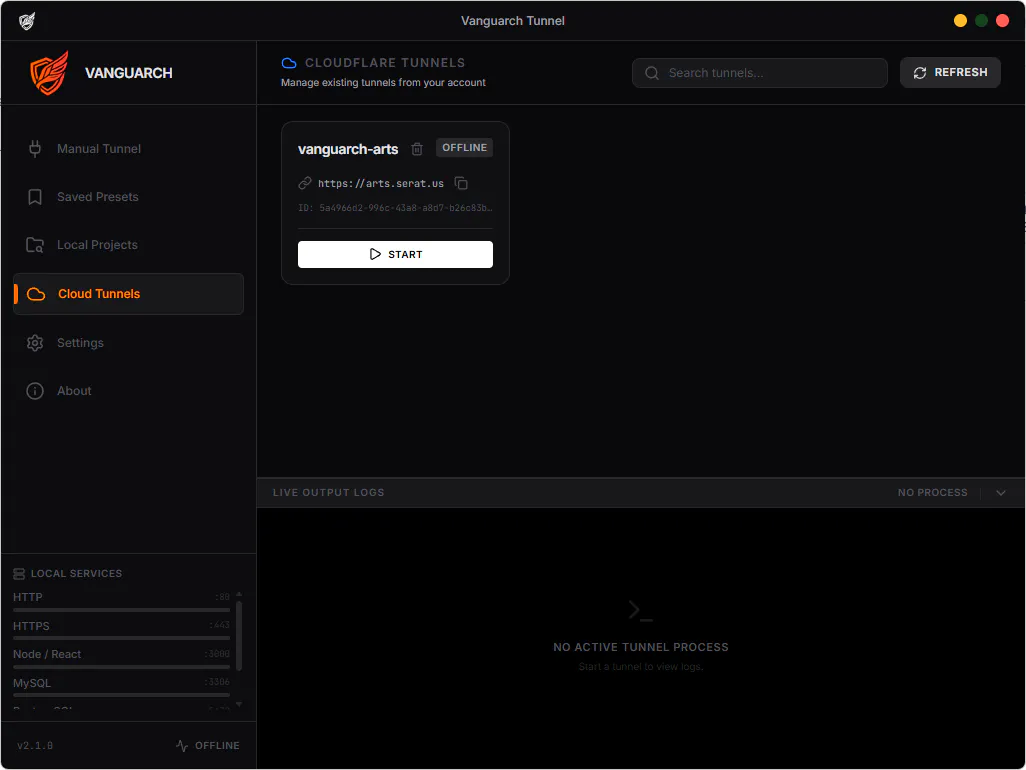Click the magnifier icon in search box
This screenshot has width=1026, height=770.
point(652,73)
